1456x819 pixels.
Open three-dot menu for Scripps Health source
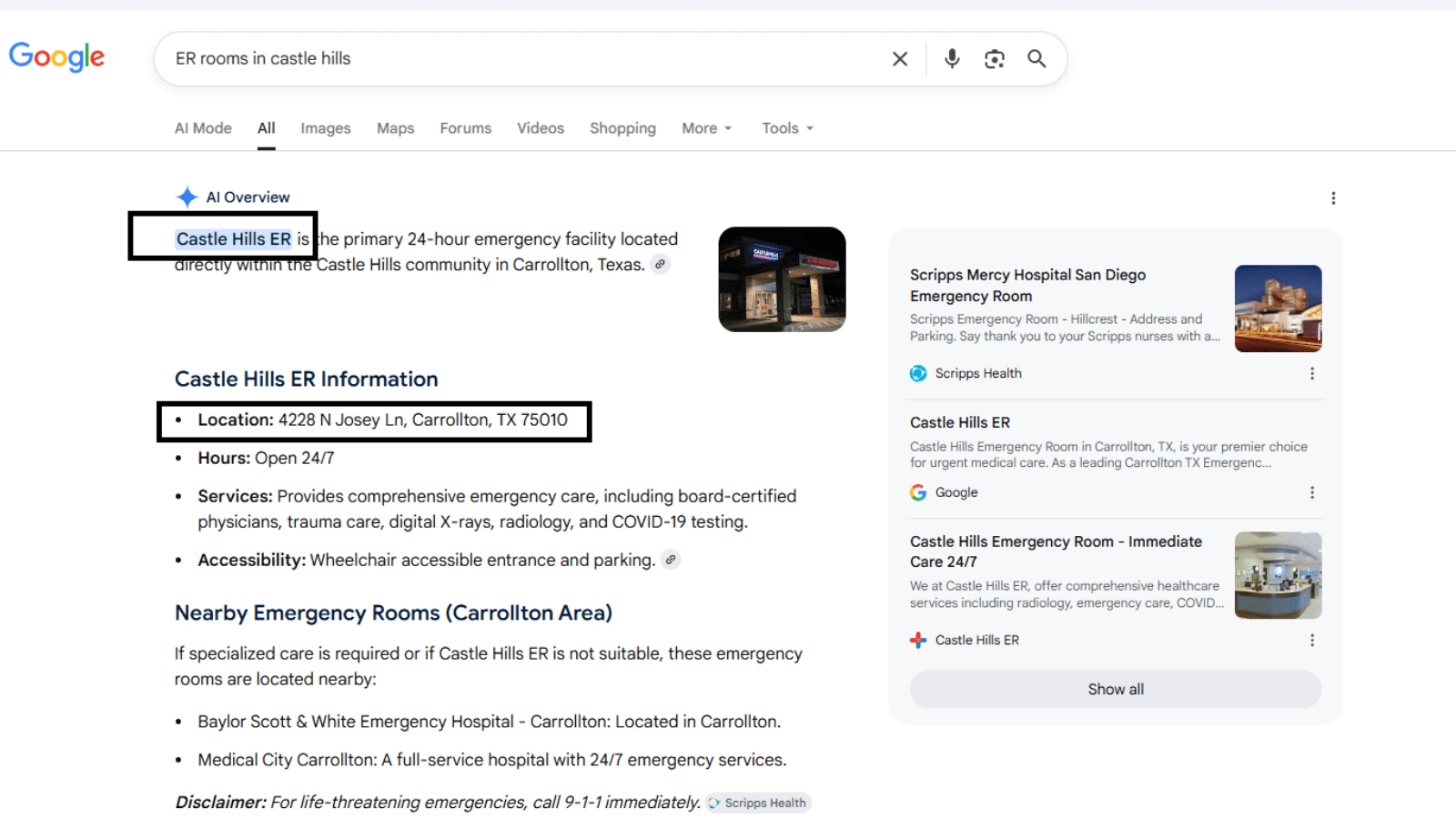tap(1312, 374)
